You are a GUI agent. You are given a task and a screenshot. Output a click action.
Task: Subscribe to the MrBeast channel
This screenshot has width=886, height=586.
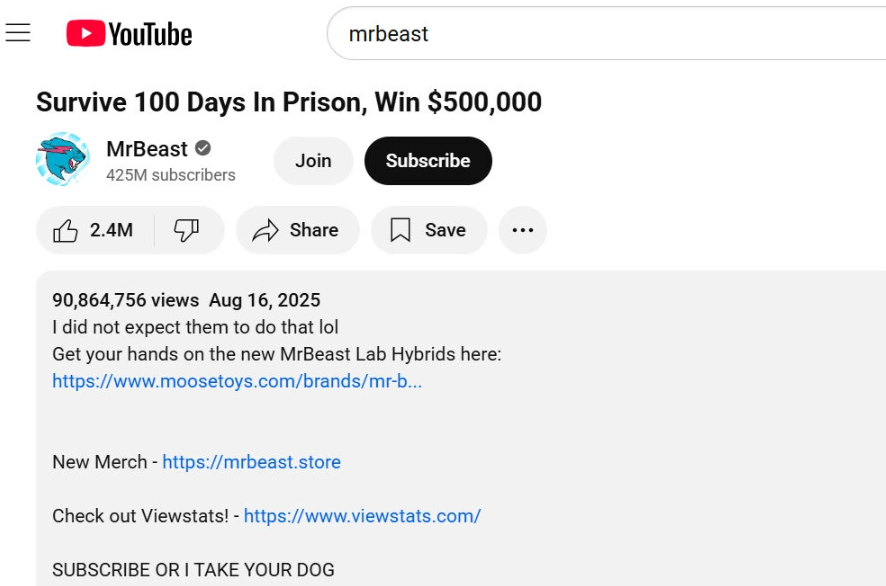(x=428, y=160)
